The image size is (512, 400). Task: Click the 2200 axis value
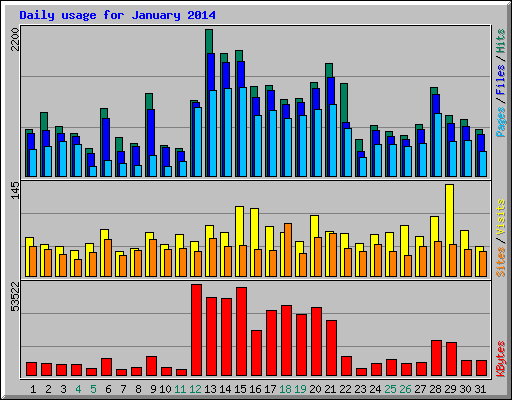point(15,40)
